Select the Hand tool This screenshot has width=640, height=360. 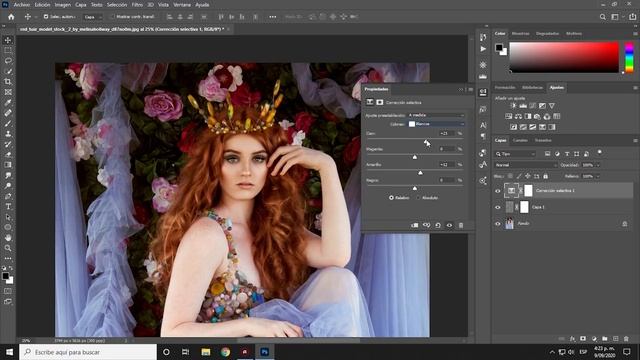(x=8, y=238)
